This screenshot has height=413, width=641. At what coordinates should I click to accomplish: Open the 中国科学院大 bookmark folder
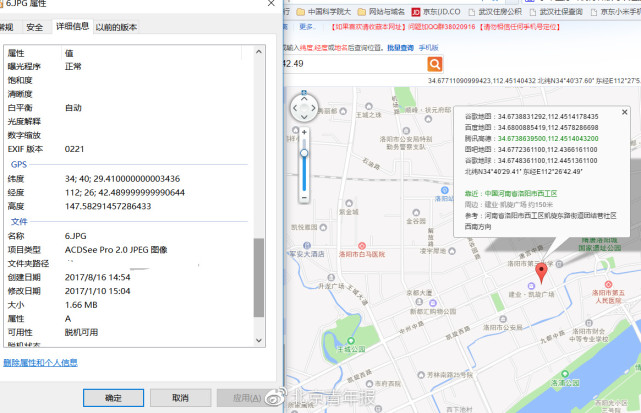(x=324, y=12)
